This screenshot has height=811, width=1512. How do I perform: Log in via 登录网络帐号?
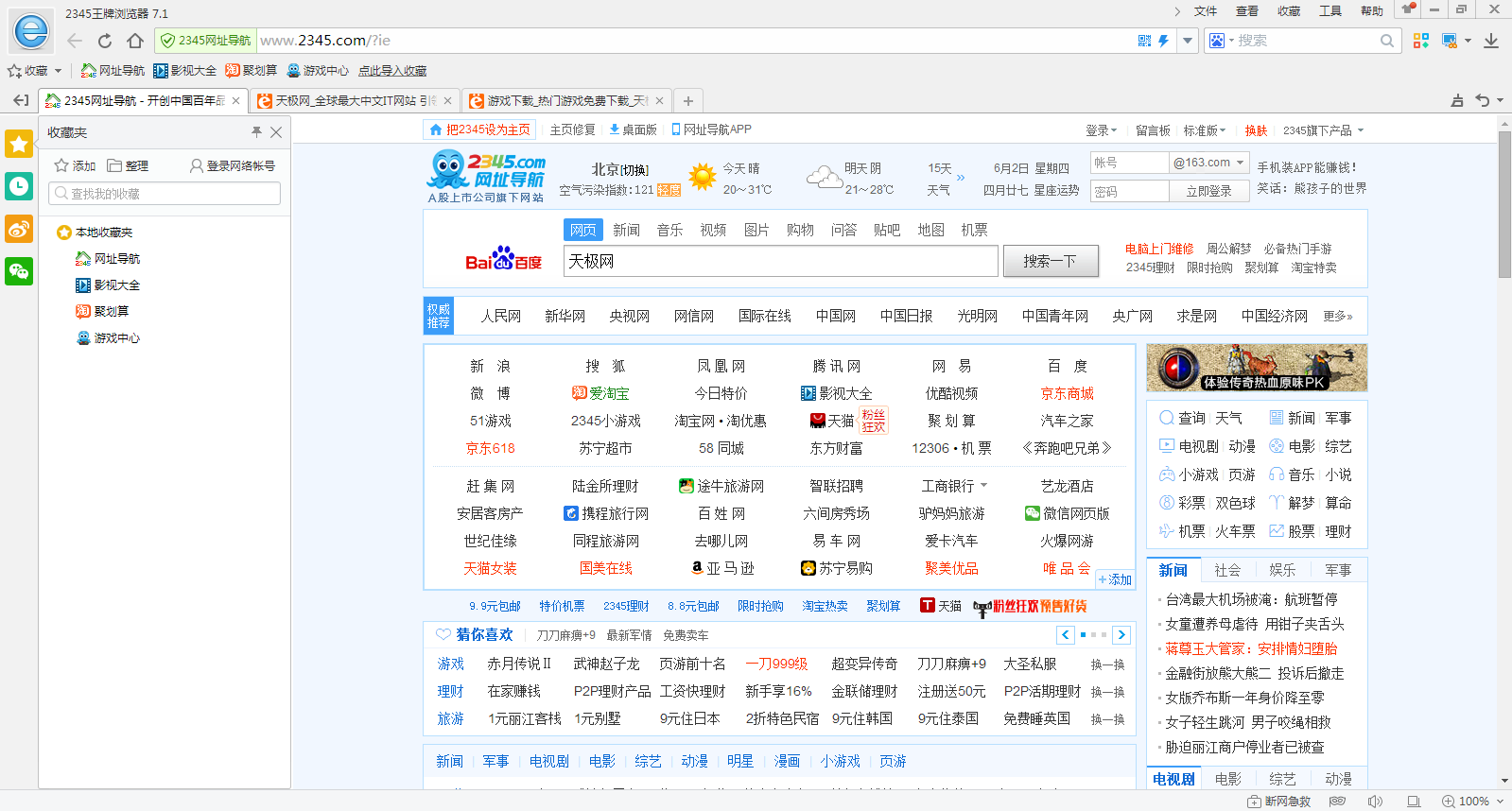(233, 165)
